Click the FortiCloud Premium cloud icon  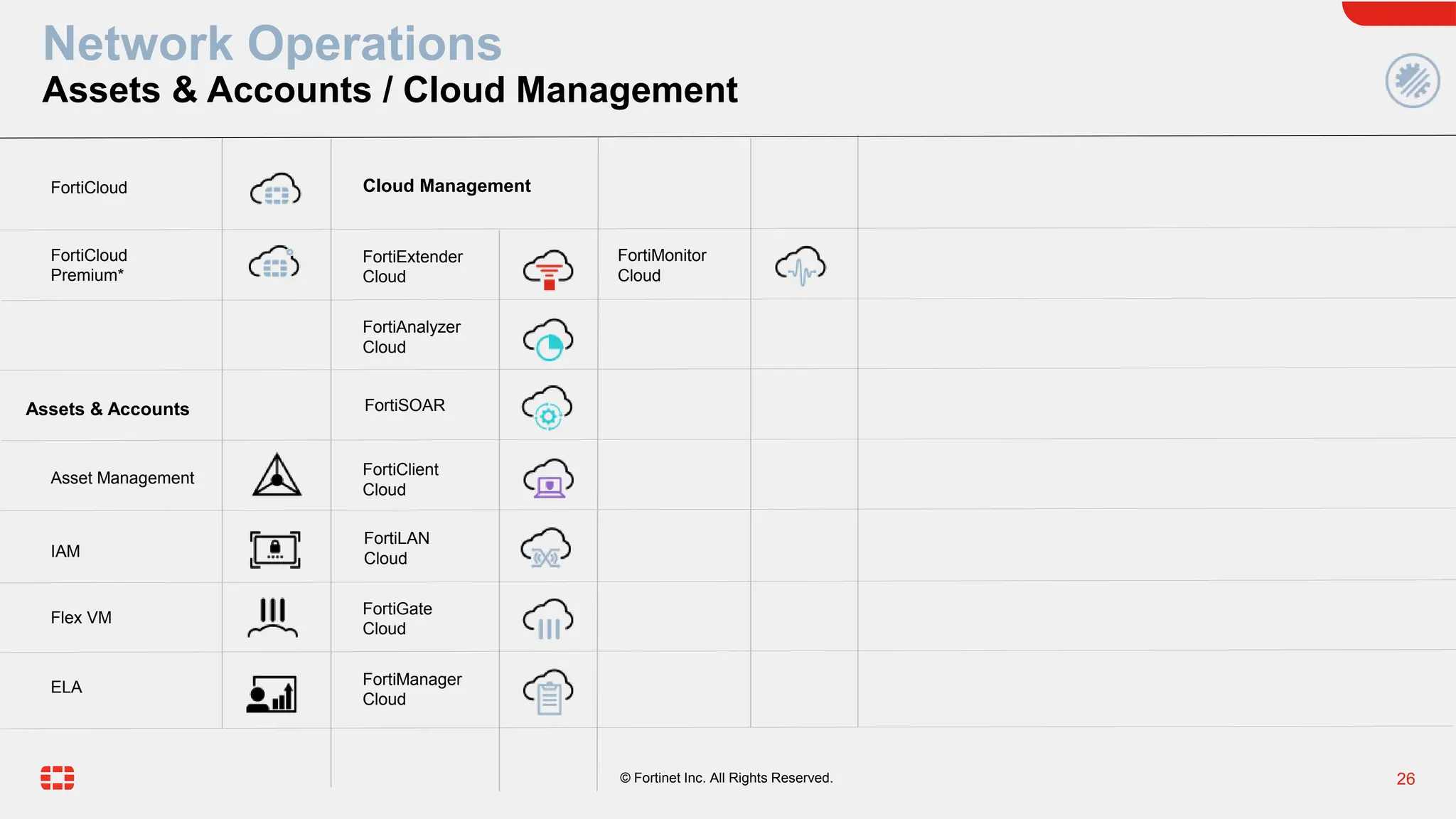[274, 262]
